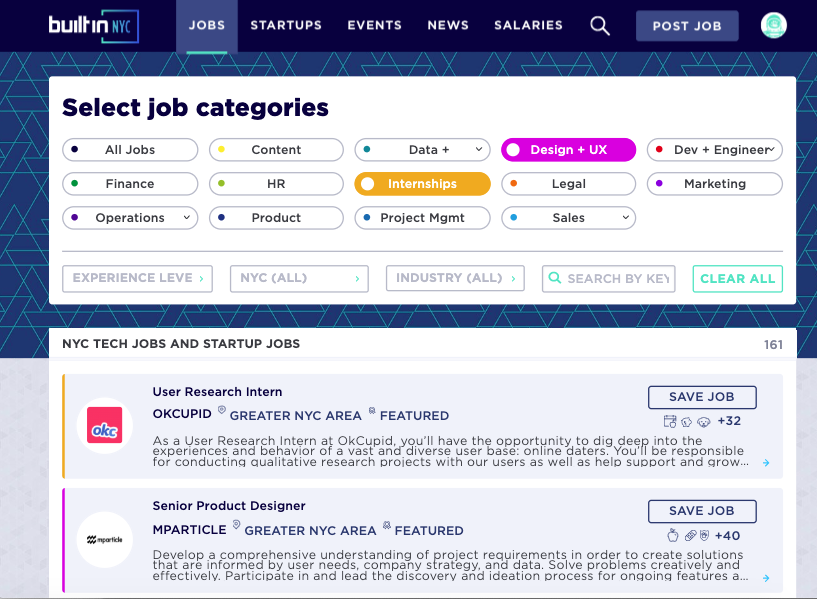The image size is (817, 599).
Task: Click the Search by keyword field
Action: [x=617, y=278]
